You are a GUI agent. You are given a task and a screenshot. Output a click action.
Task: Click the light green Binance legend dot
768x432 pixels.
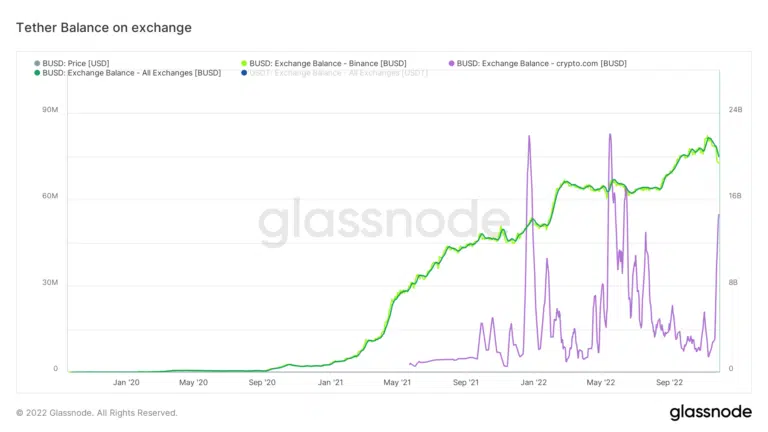coord(245,63)
